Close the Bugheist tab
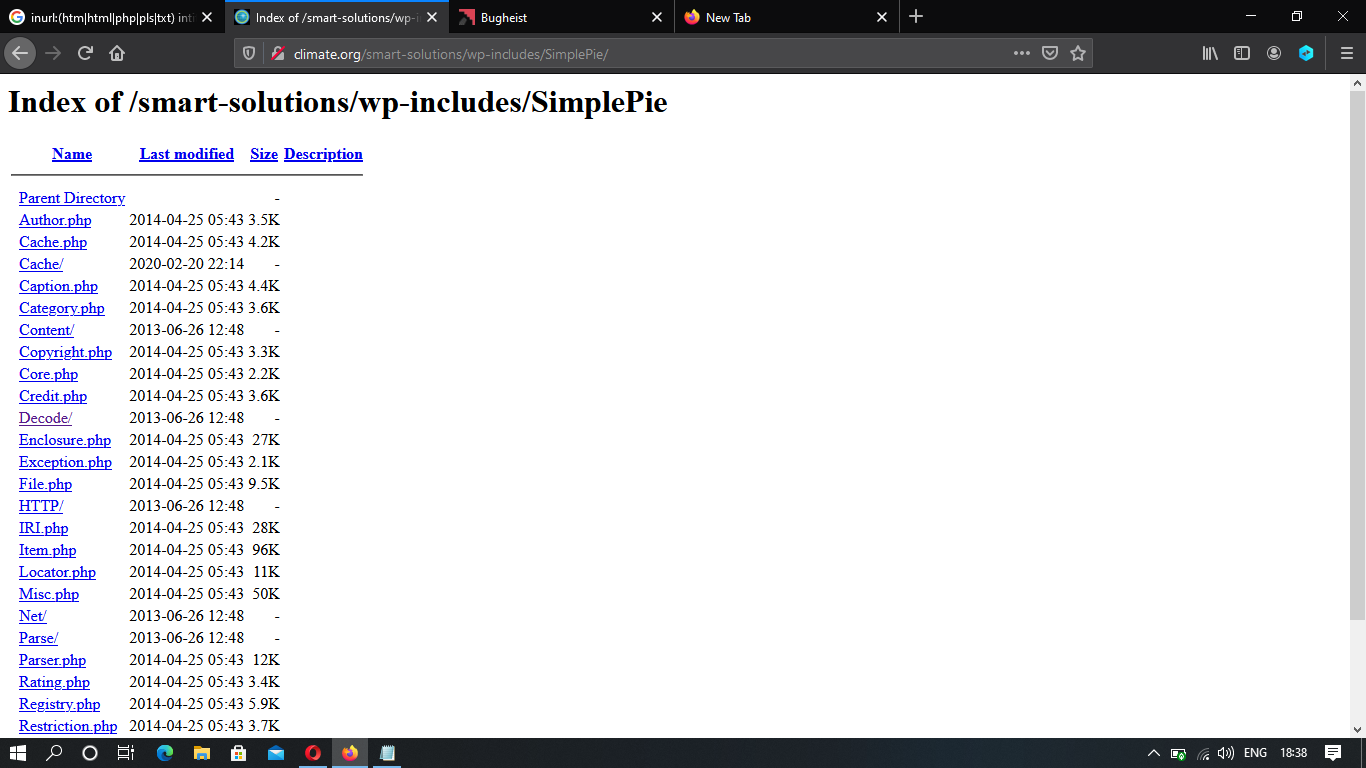The height and width of the screenshot is (768, 1366). click(657, 17)
